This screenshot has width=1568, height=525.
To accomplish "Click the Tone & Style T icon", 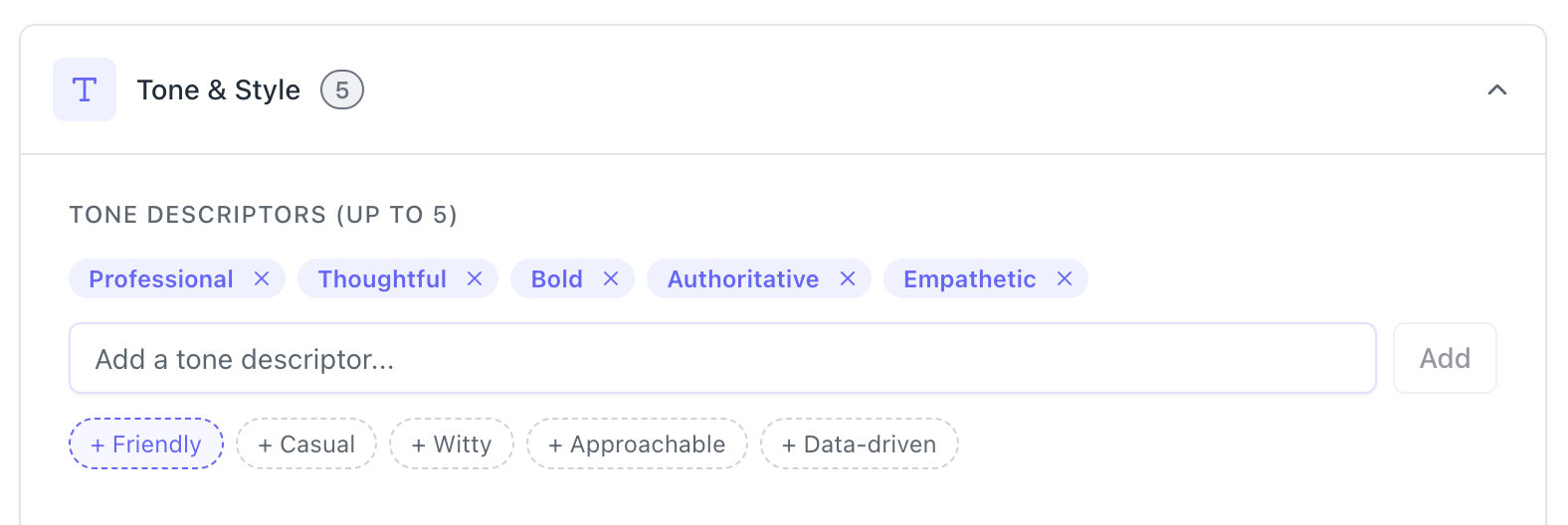I will point(85,89).
